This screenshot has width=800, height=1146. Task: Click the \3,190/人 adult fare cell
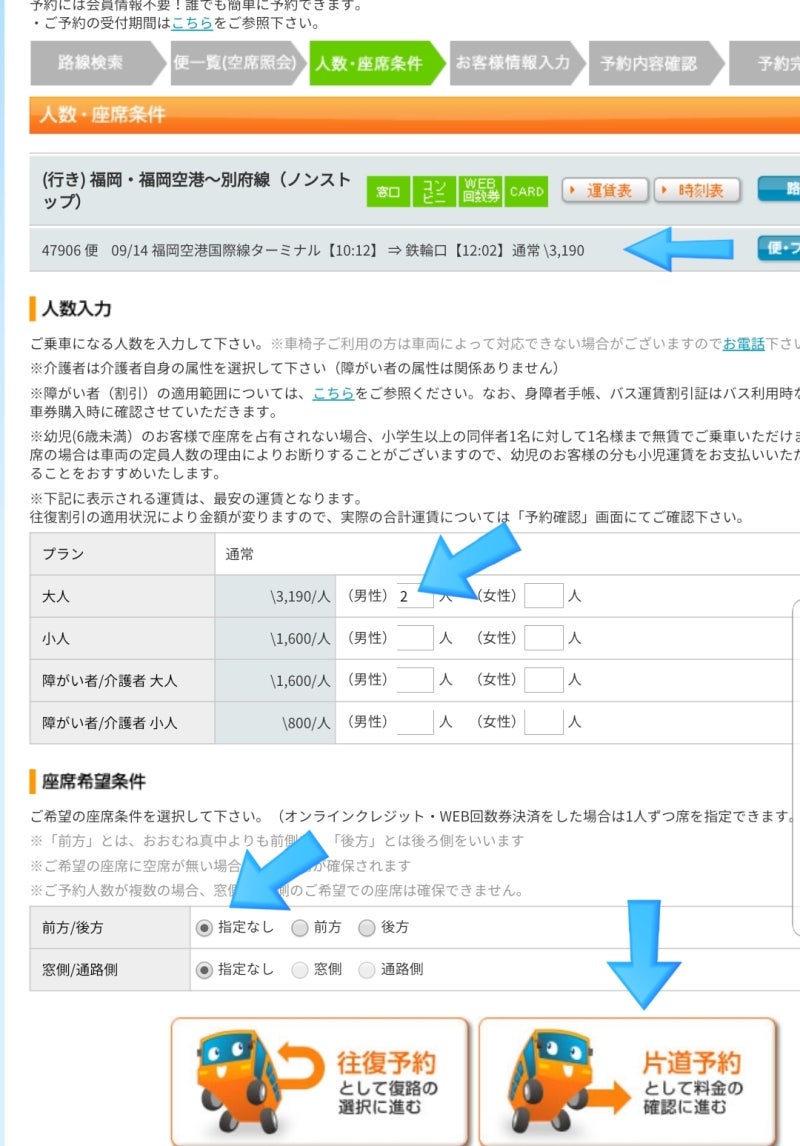pos(275,596)
